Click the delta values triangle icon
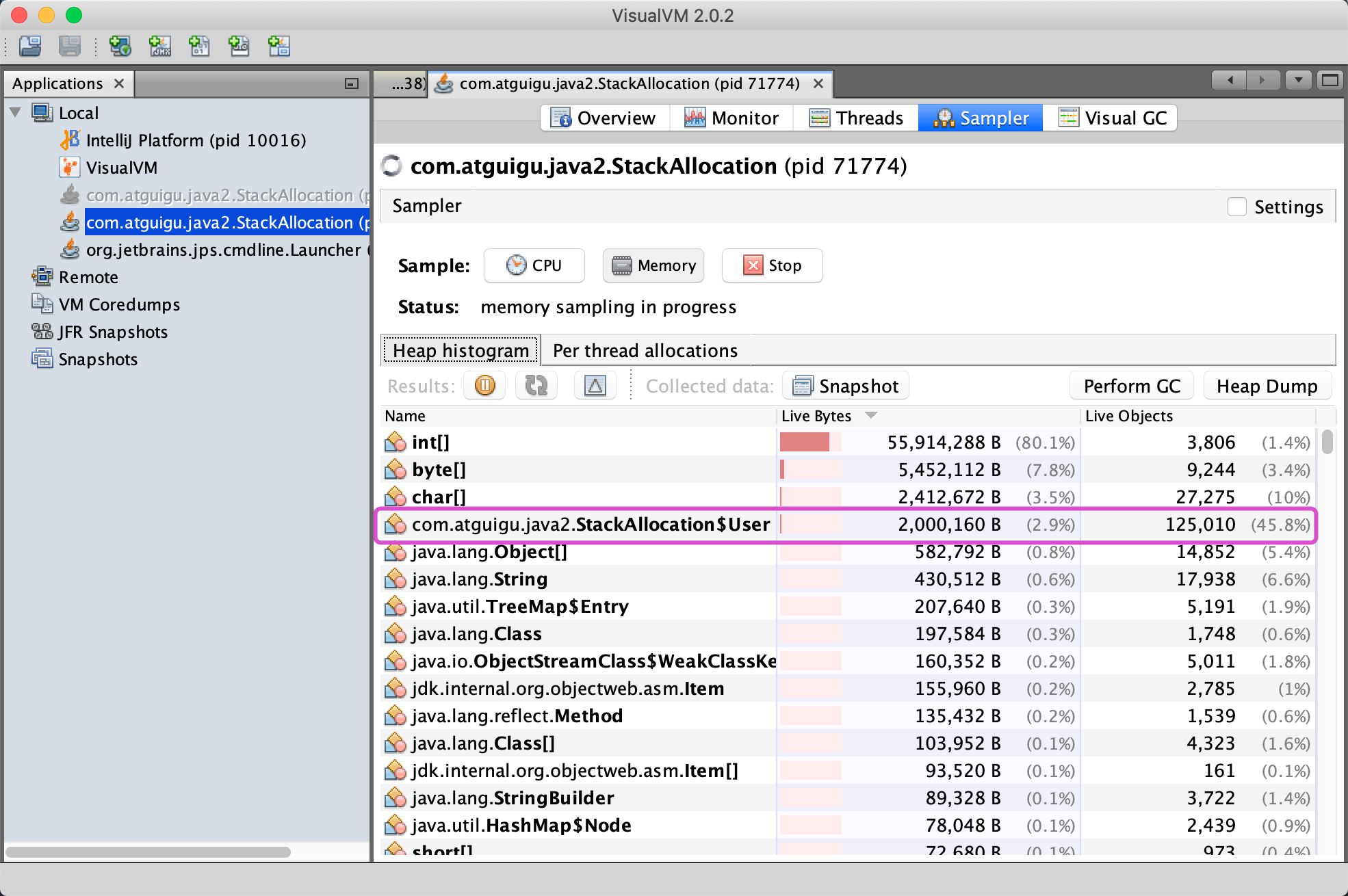 point(595,386)
